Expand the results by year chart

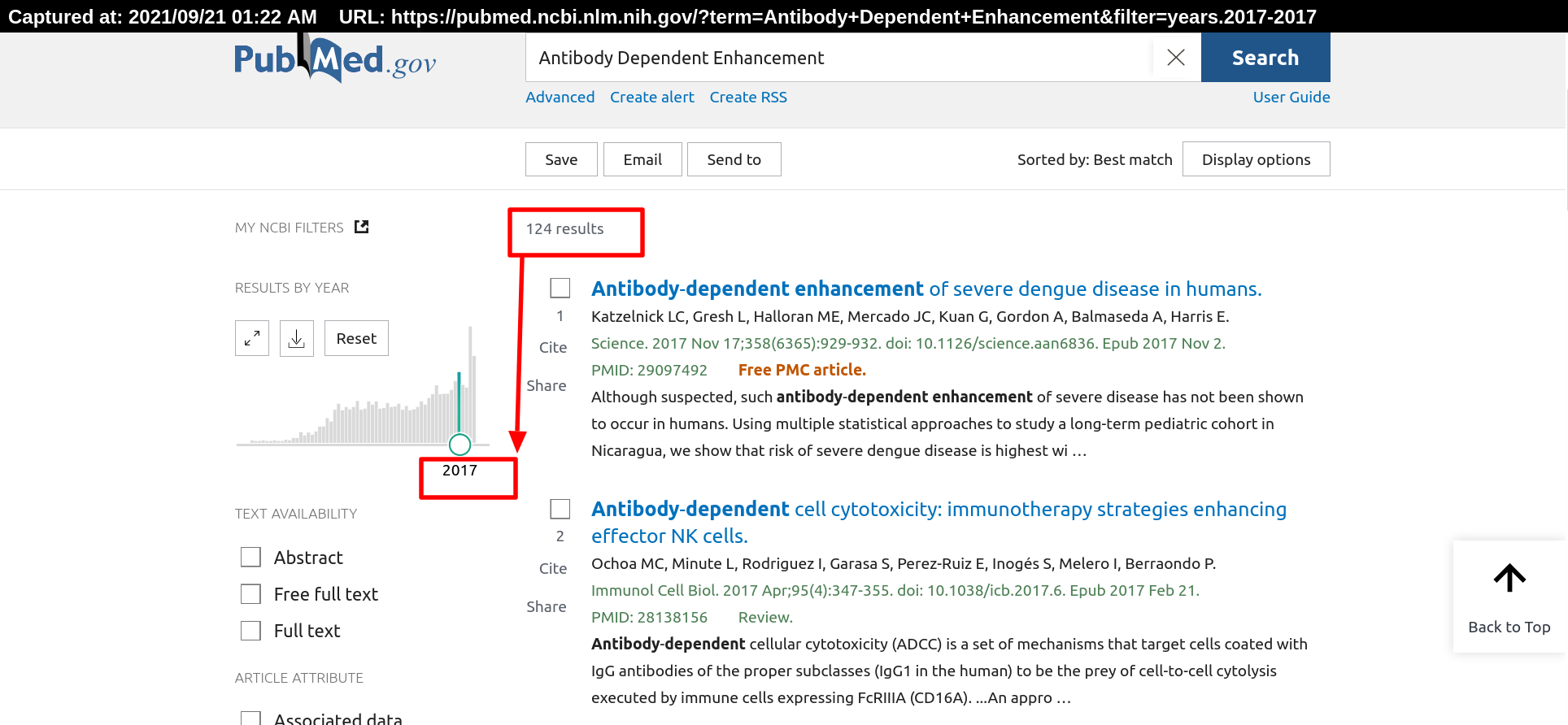click(x=252, y=338)
